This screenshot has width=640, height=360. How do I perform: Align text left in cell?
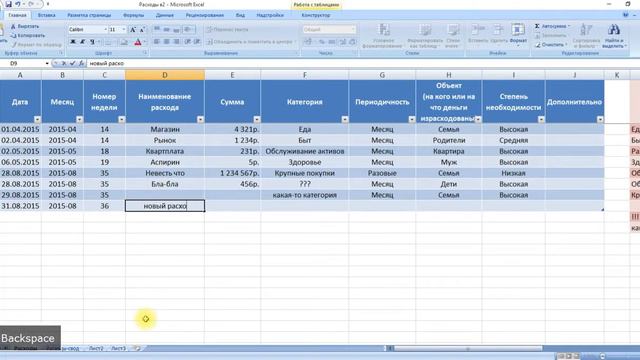point(157,42)
